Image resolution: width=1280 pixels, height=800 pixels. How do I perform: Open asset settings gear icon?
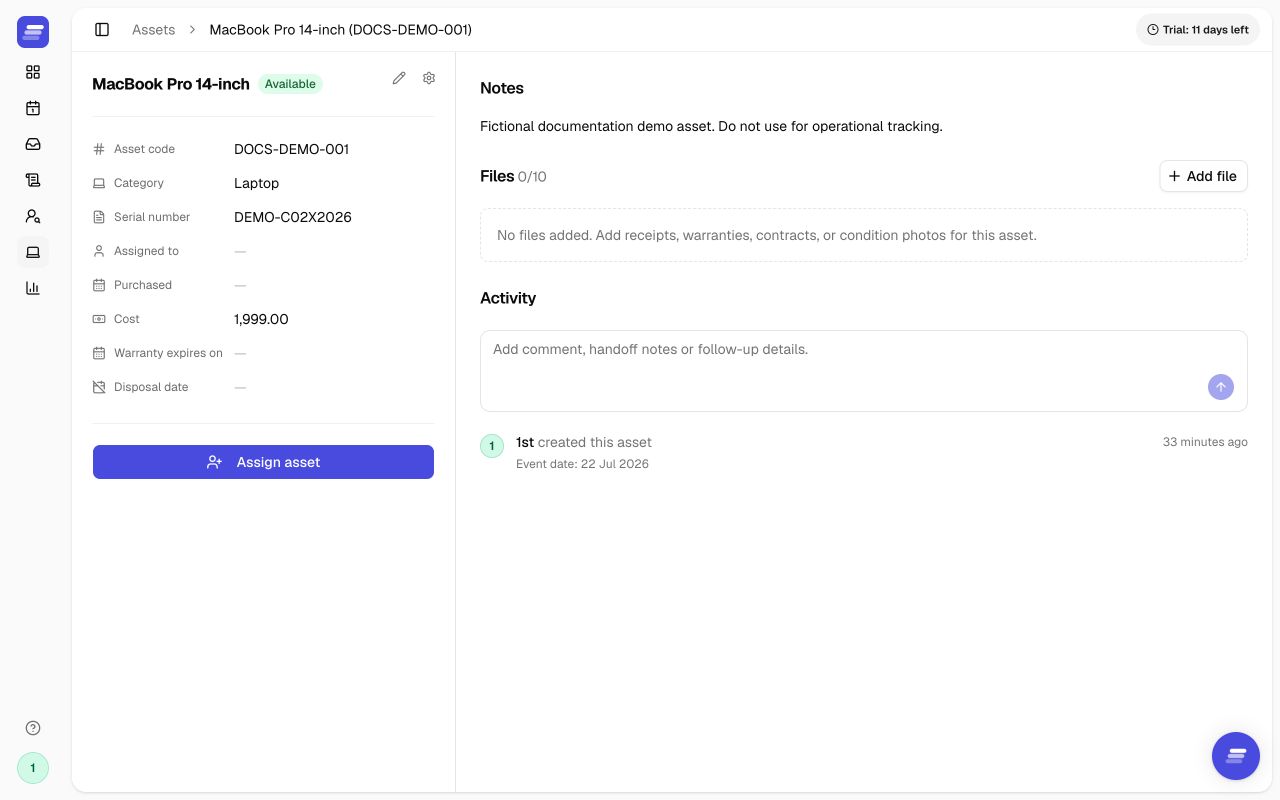coord(429,78)
